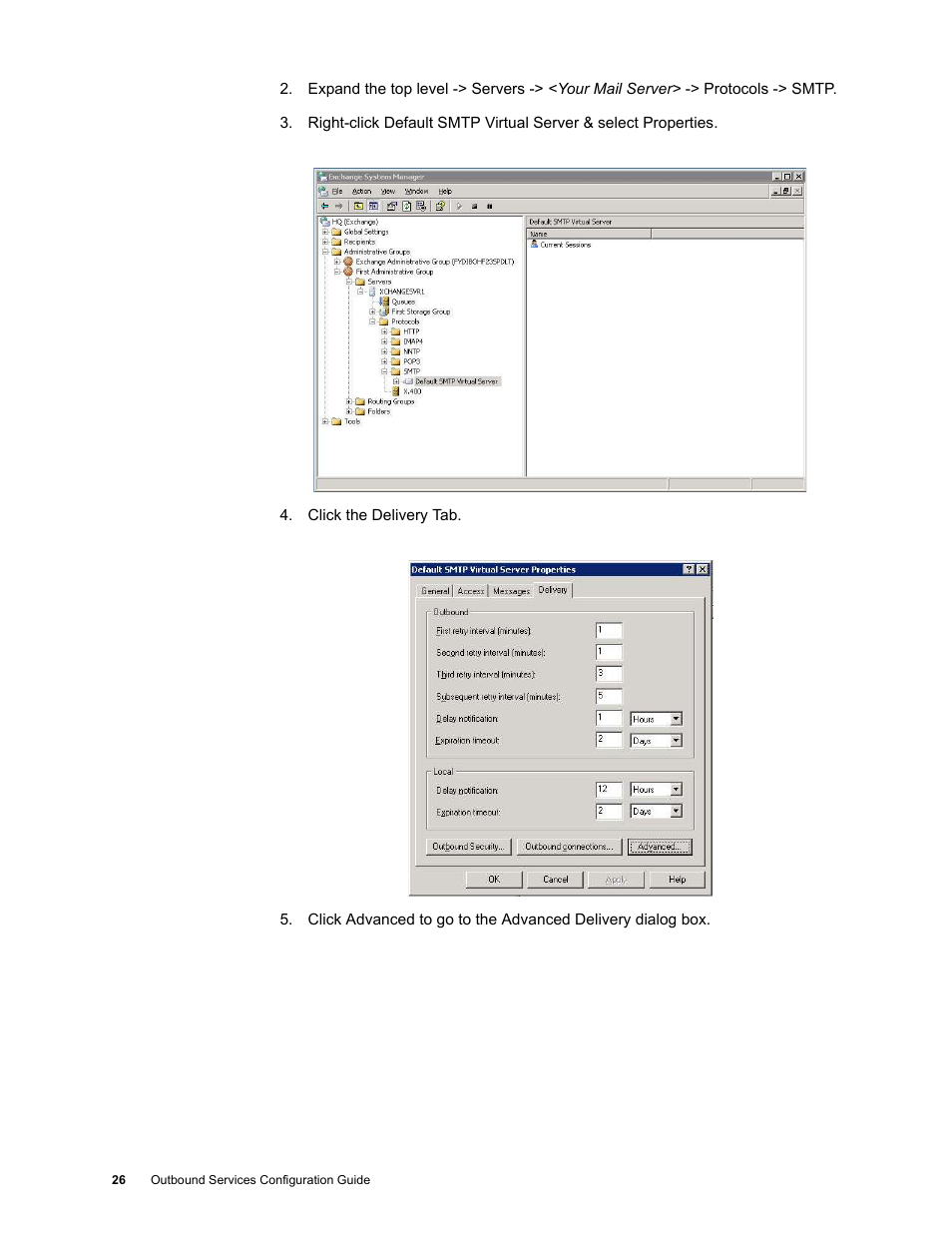Click the Name column header in right pane

tap(589, 234)
